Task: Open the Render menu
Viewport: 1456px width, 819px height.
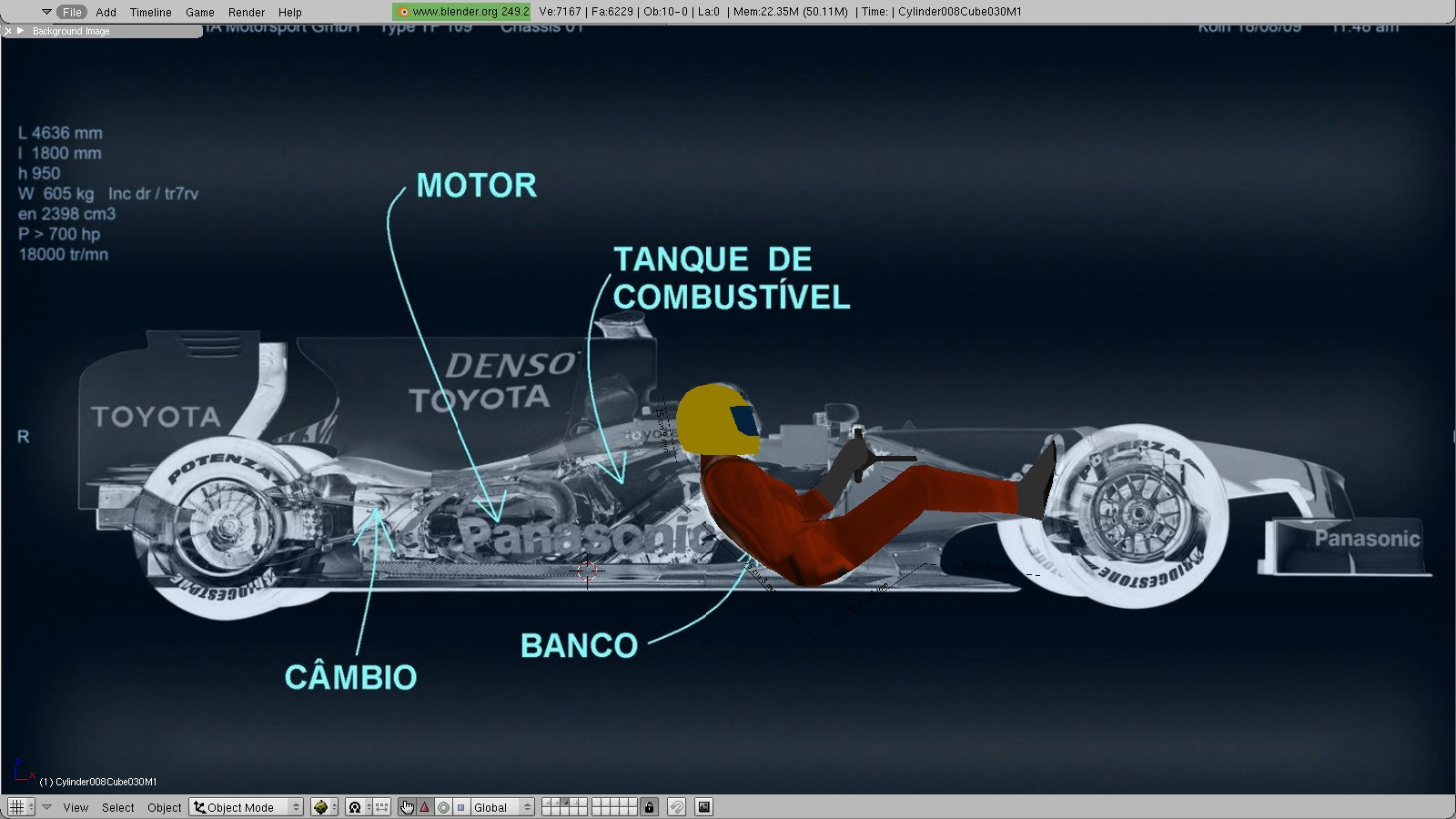Action: [246, 12]
